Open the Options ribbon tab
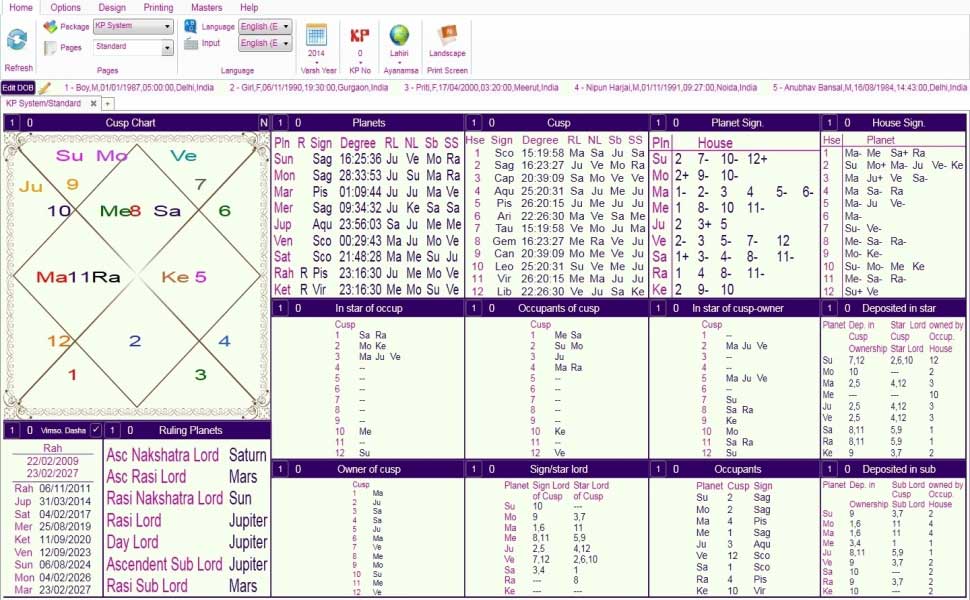The height and width of the screenshot is (600, 970). point(65,7)
